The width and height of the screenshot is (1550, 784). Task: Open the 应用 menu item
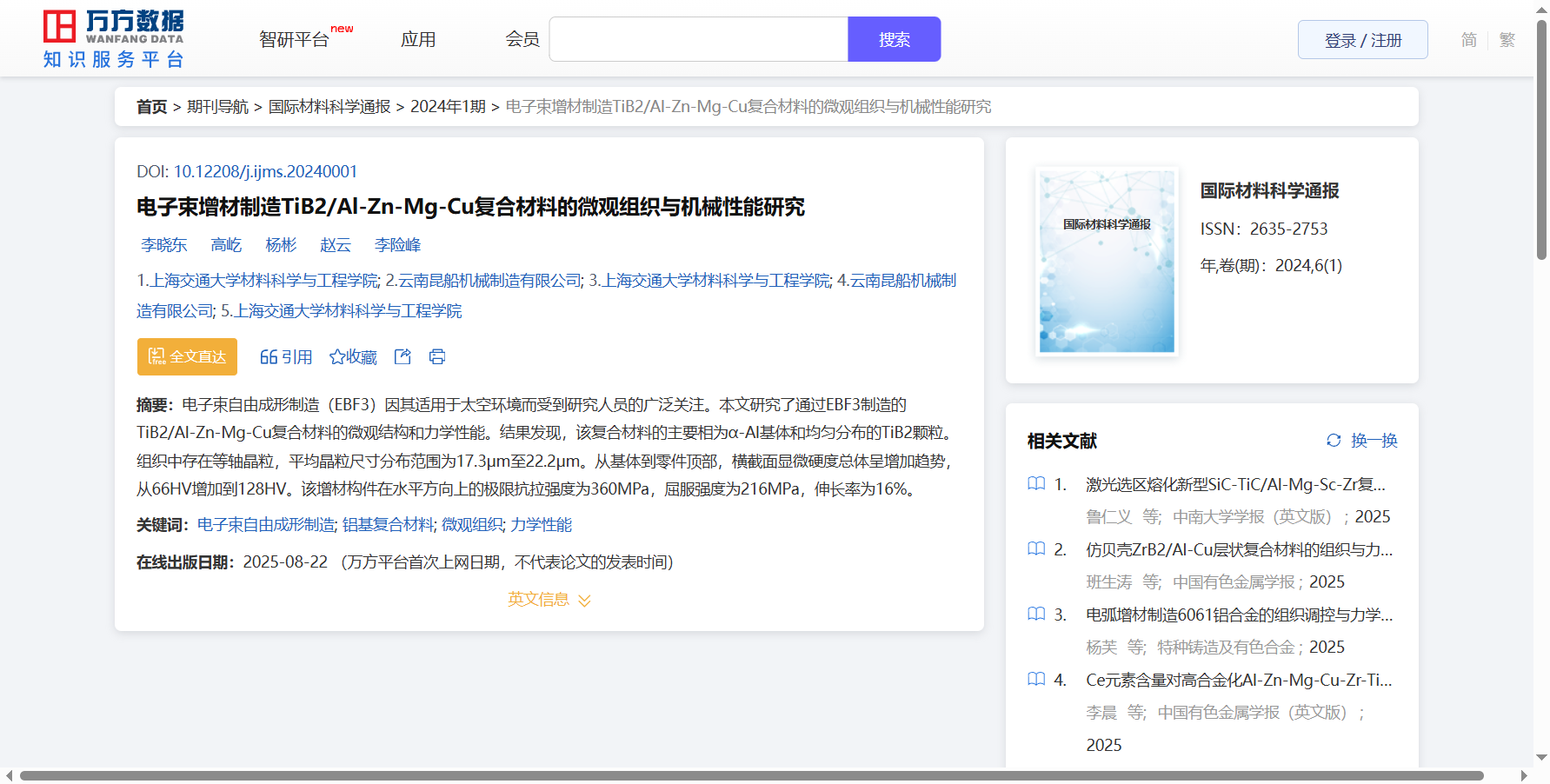click(418, 40)
